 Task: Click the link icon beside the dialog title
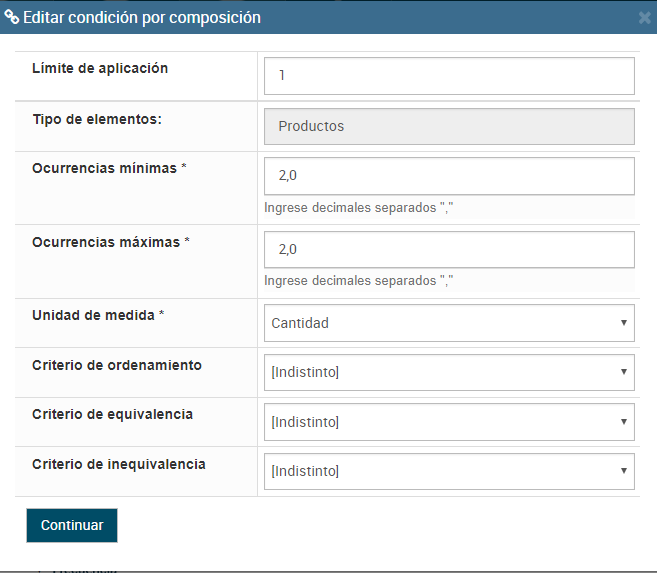coord(11,17)
